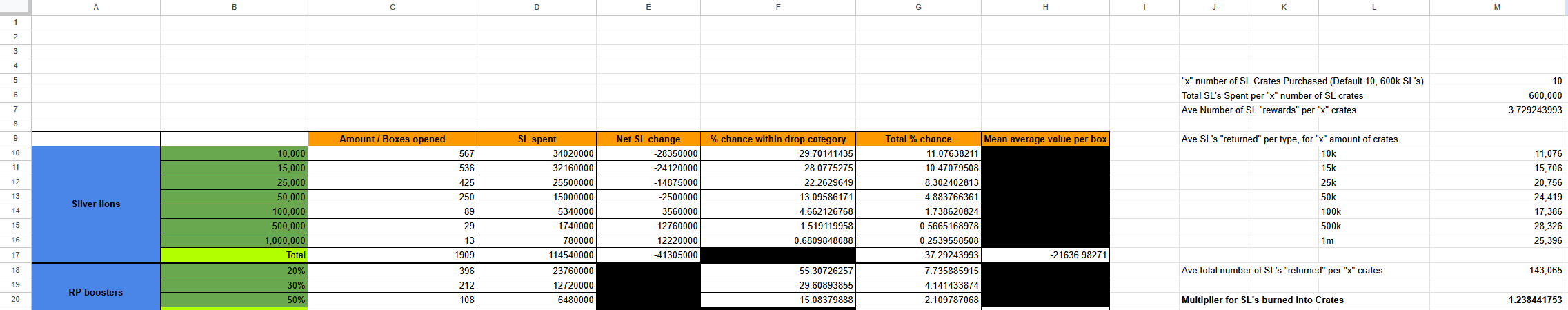Viewport: 1568px width, 310px height.
Task: Select the bright green Total cell
Action: pyautogui.click(x=234, y=255)
